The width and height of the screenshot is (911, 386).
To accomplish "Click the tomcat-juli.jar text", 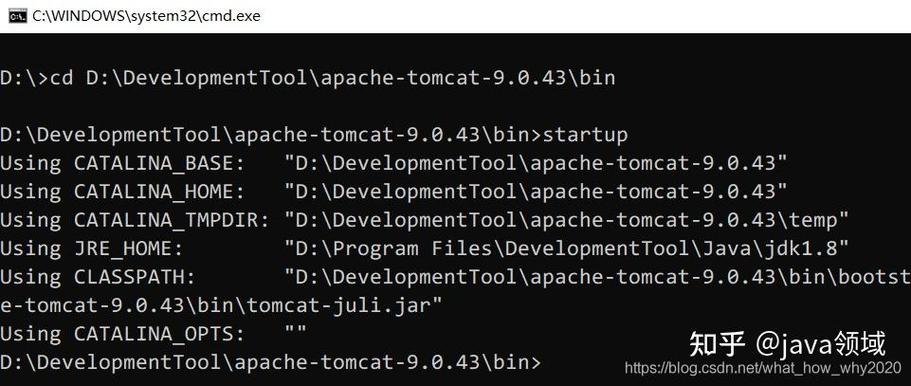I will (338, 306).
